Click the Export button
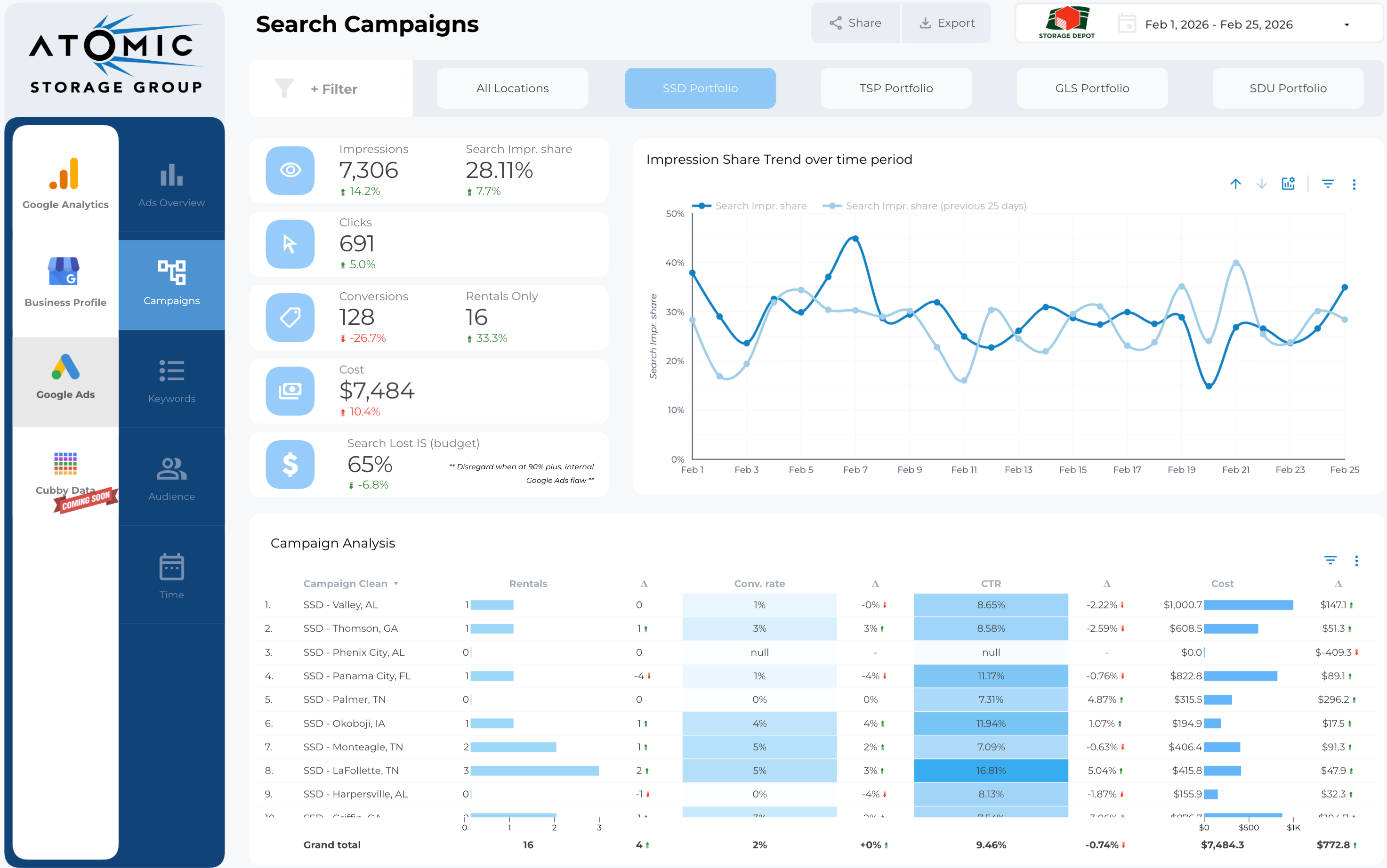Viewport: 1387px width, 868px height. (x=947, y=23)
